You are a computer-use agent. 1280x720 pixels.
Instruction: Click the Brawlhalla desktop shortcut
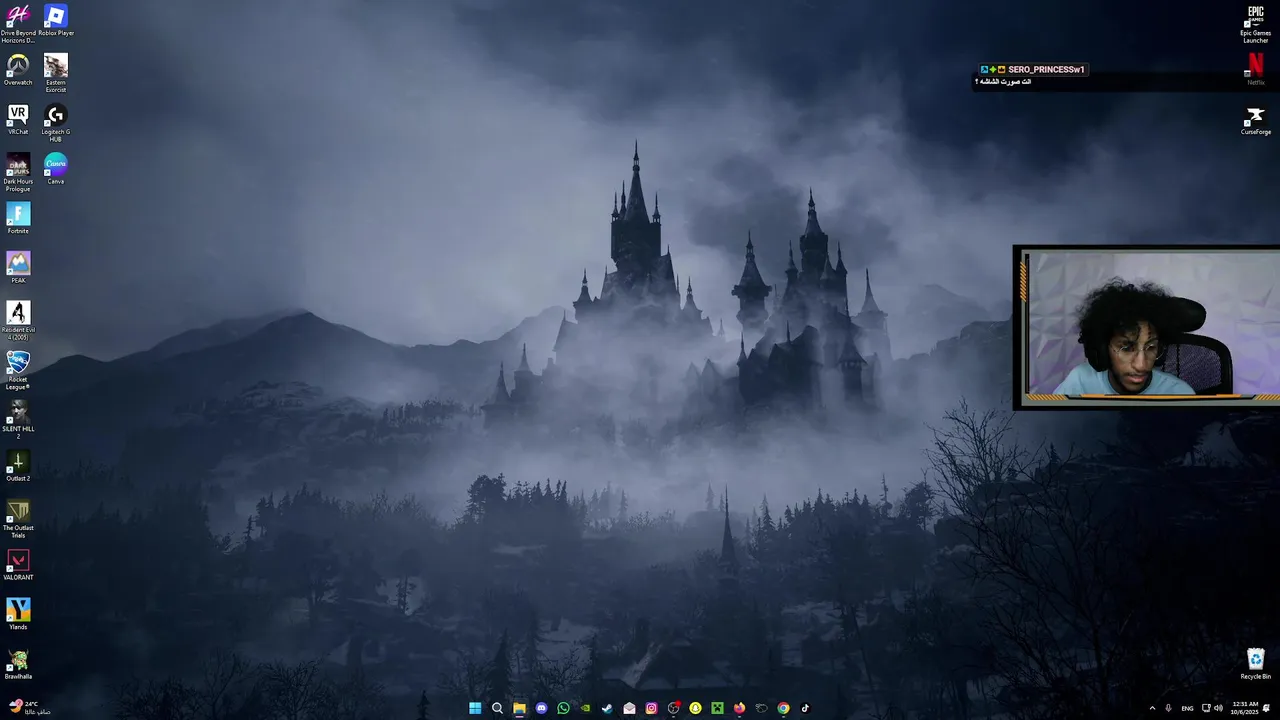[x=18, y=664]
